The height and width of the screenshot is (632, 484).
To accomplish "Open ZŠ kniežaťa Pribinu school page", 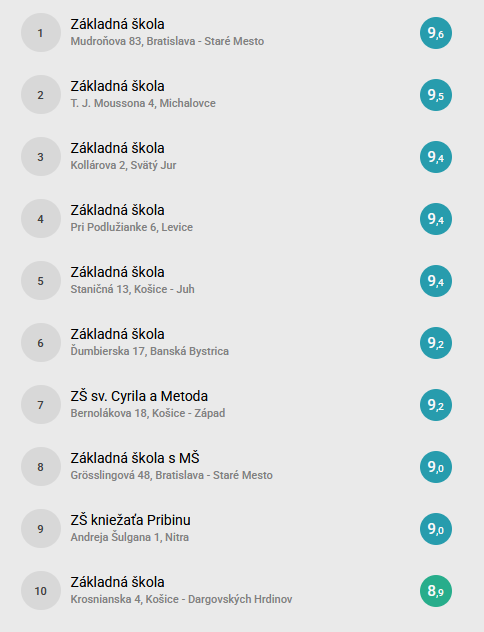I will pyautogui.click(x=131, y=520).
